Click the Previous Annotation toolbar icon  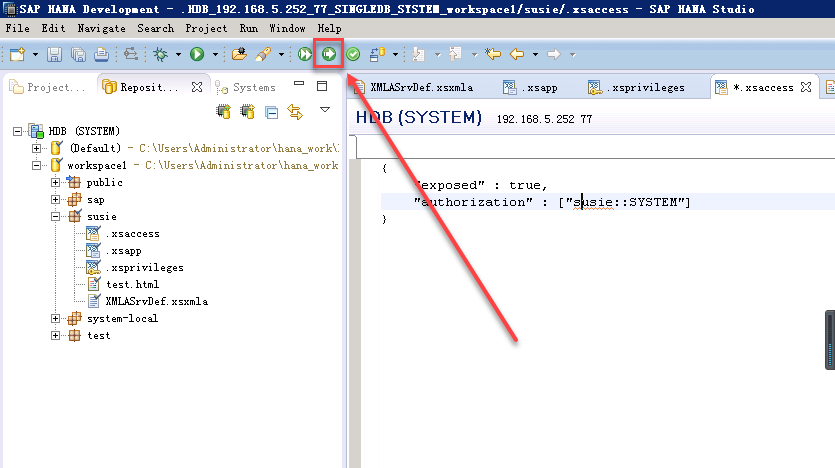point(455,54)
